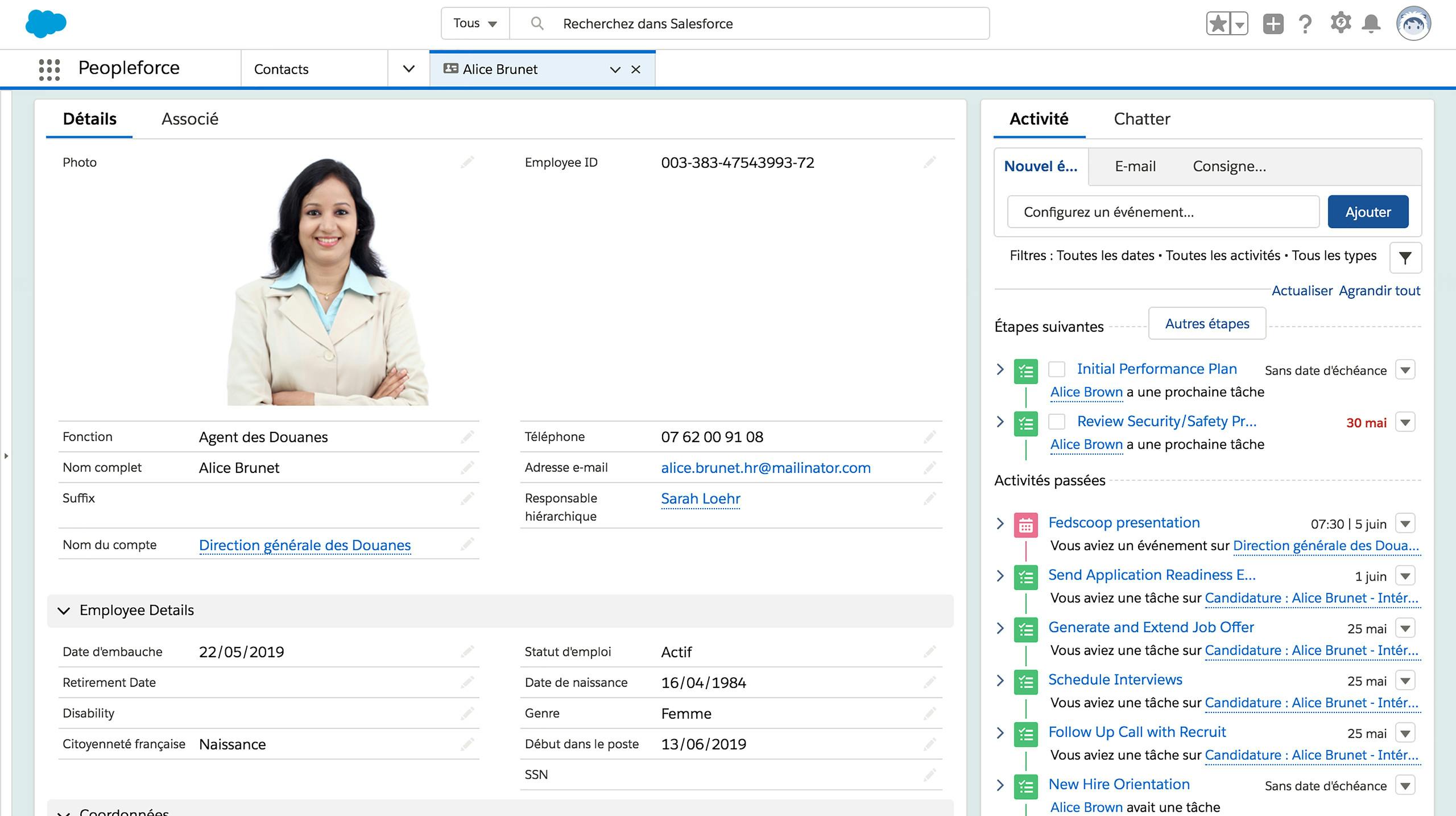Click the Autres étapes button
1456x816 pixels.
(x=1207, y=323)
